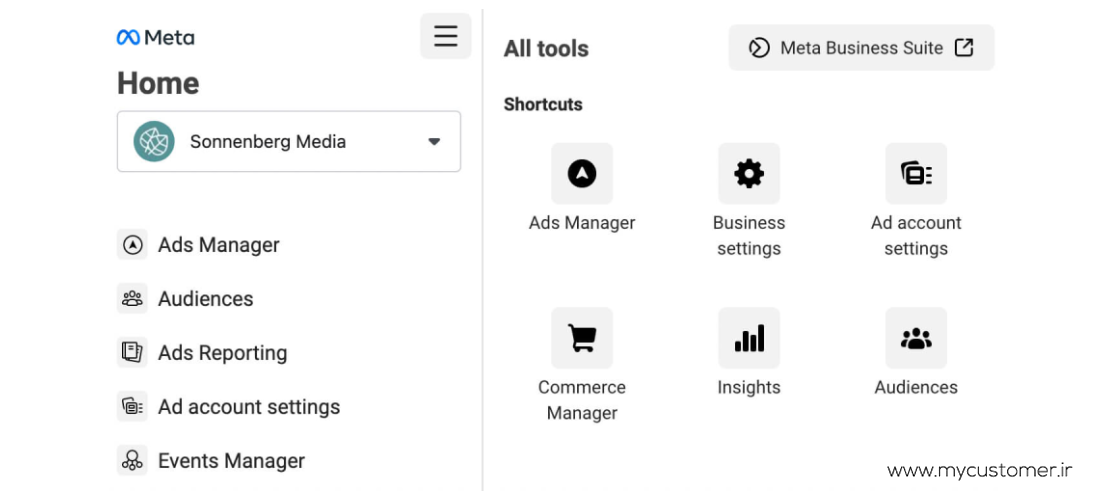Click the Business settings shortcut label
The height and width of the screenshot is (500, 1100).
click(749, 236)
